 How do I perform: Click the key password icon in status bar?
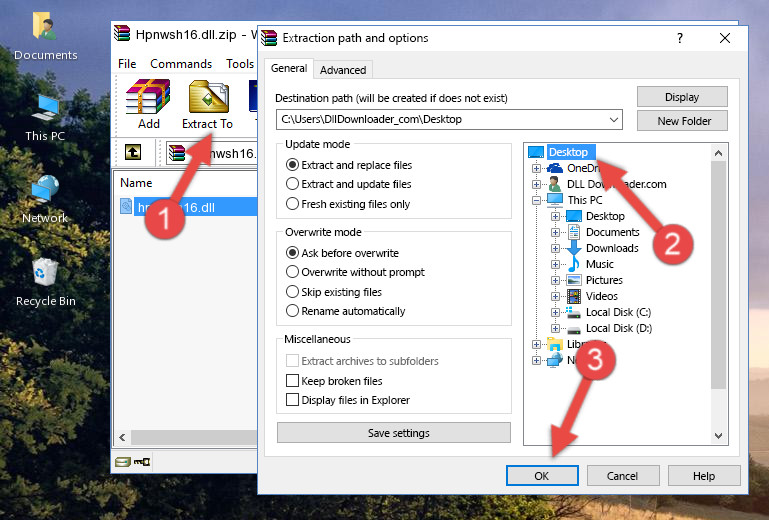142,461
